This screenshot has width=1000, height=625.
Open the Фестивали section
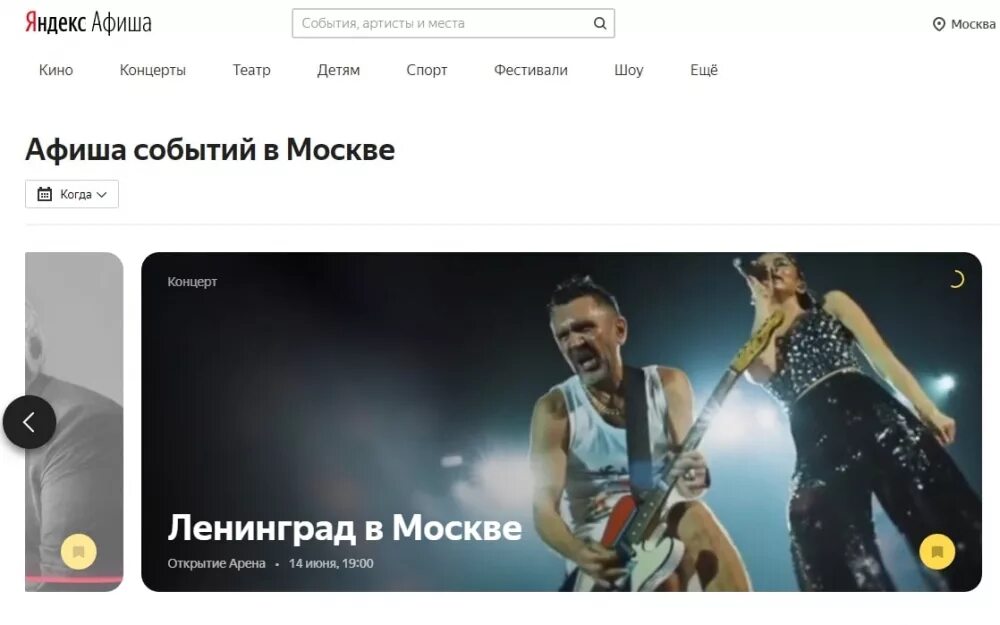531,70
